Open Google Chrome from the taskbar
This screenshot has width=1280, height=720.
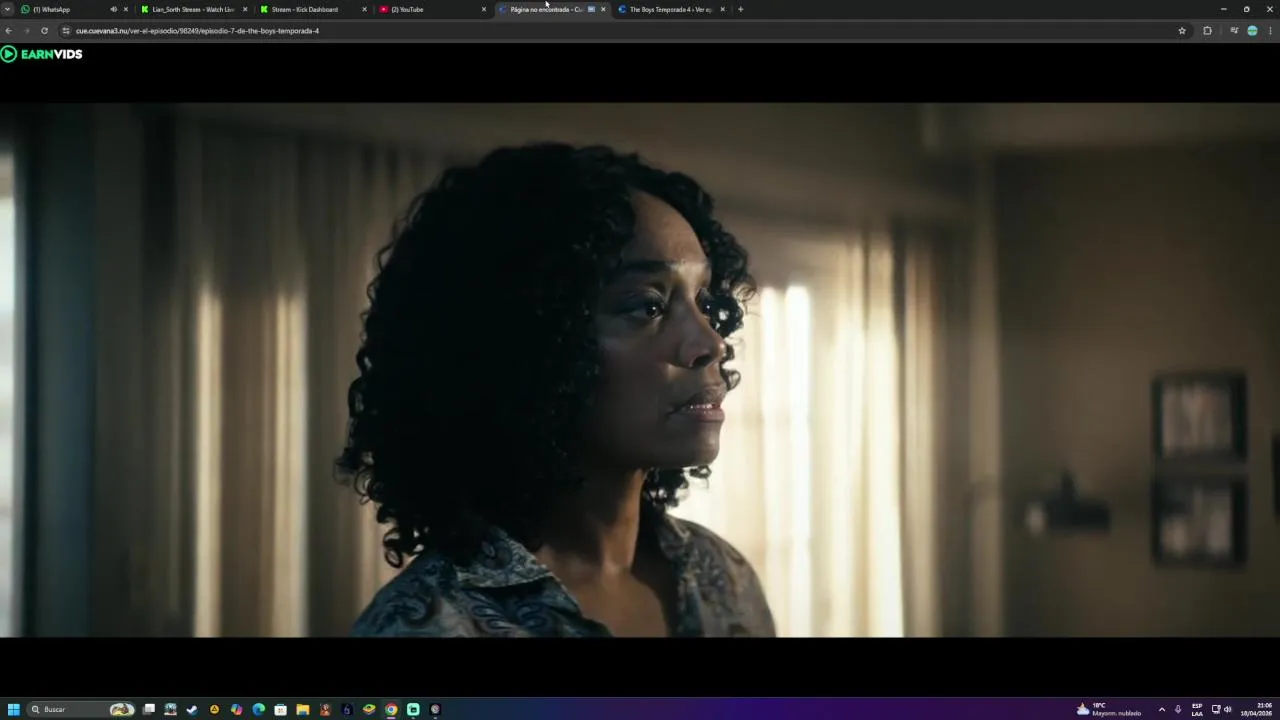tap(391, 709)
